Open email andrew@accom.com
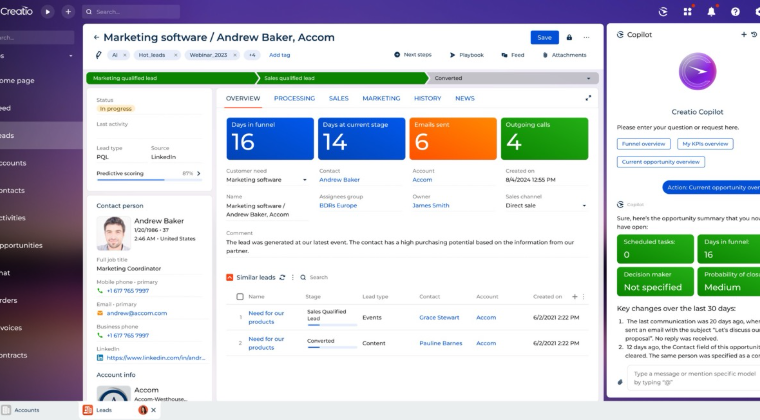760x420 pixels. point(137,313)
